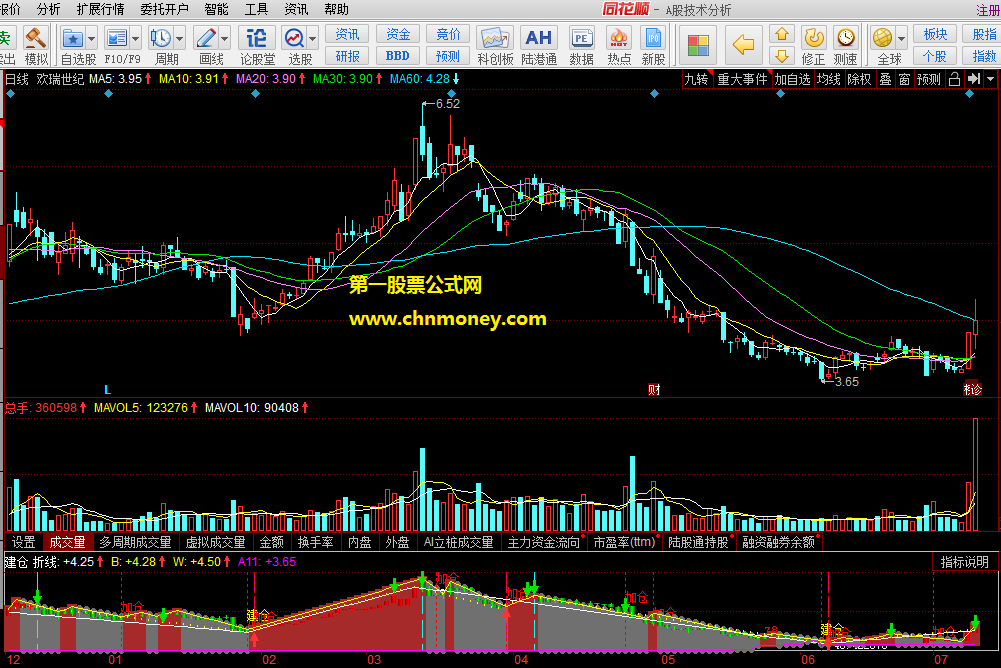This screenshot has height=668, width=1001.
Task: Open the chart toolbar more-options dropdown arrow
Action: pos(990,79)
